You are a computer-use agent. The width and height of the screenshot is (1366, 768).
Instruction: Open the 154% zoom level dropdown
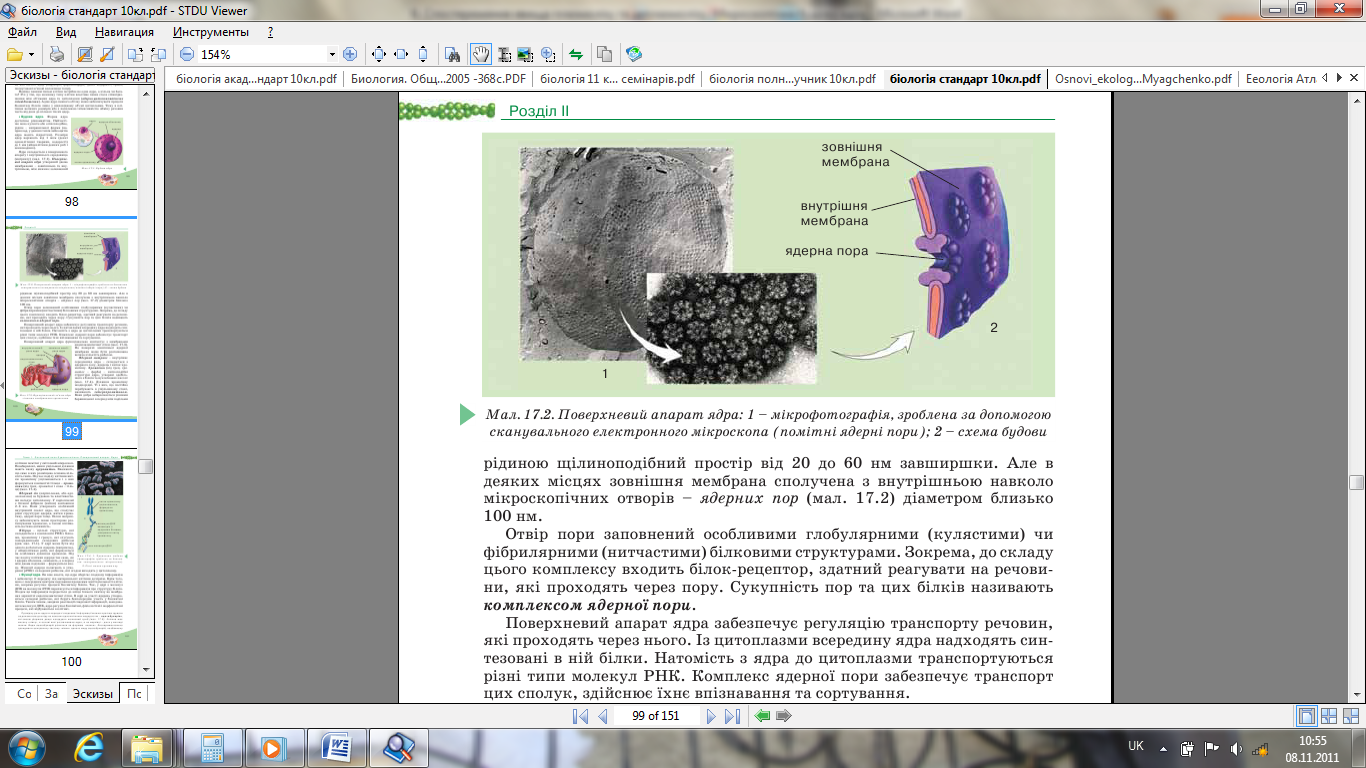332,54
